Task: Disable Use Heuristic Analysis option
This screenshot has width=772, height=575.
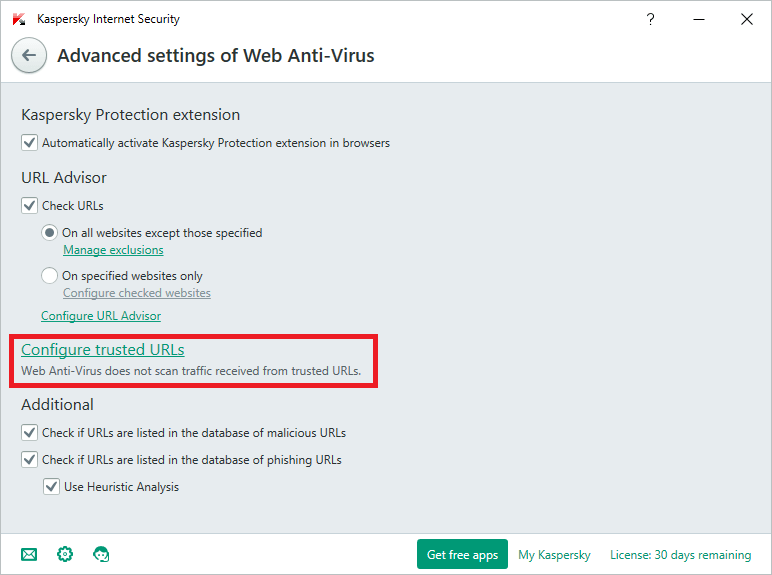Action: click(x=51, y=487)
